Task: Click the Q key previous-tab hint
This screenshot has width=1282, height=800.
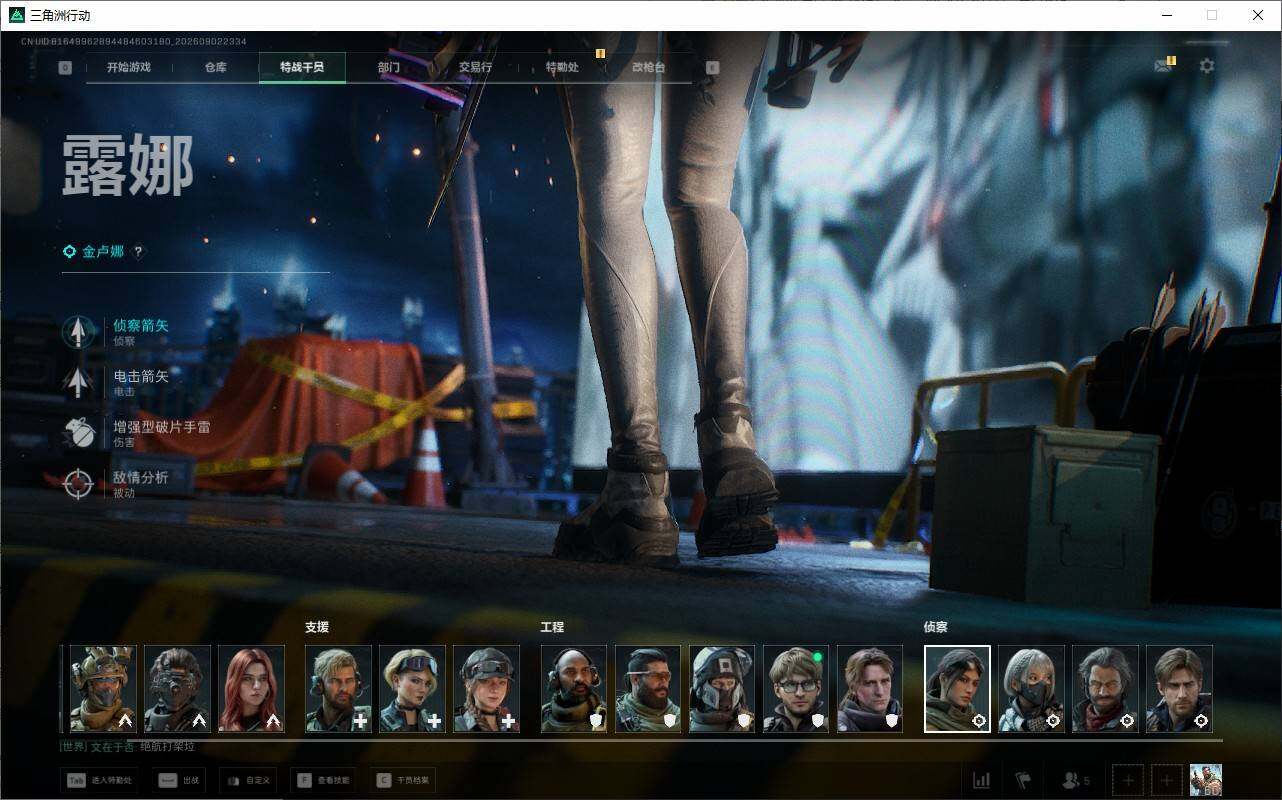Action: pyautogui.click(x=65, y=68)
